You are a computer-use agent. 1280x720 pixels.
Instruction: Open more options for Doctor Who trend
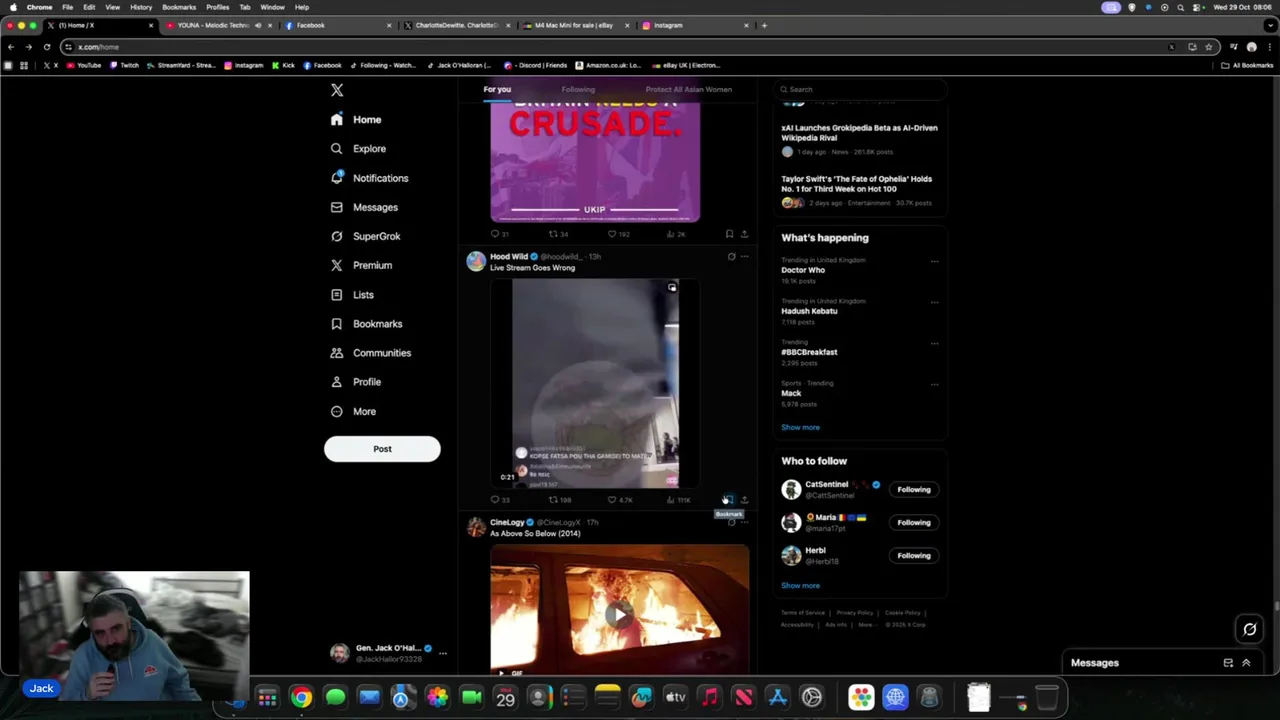click(x=934, y=261)
